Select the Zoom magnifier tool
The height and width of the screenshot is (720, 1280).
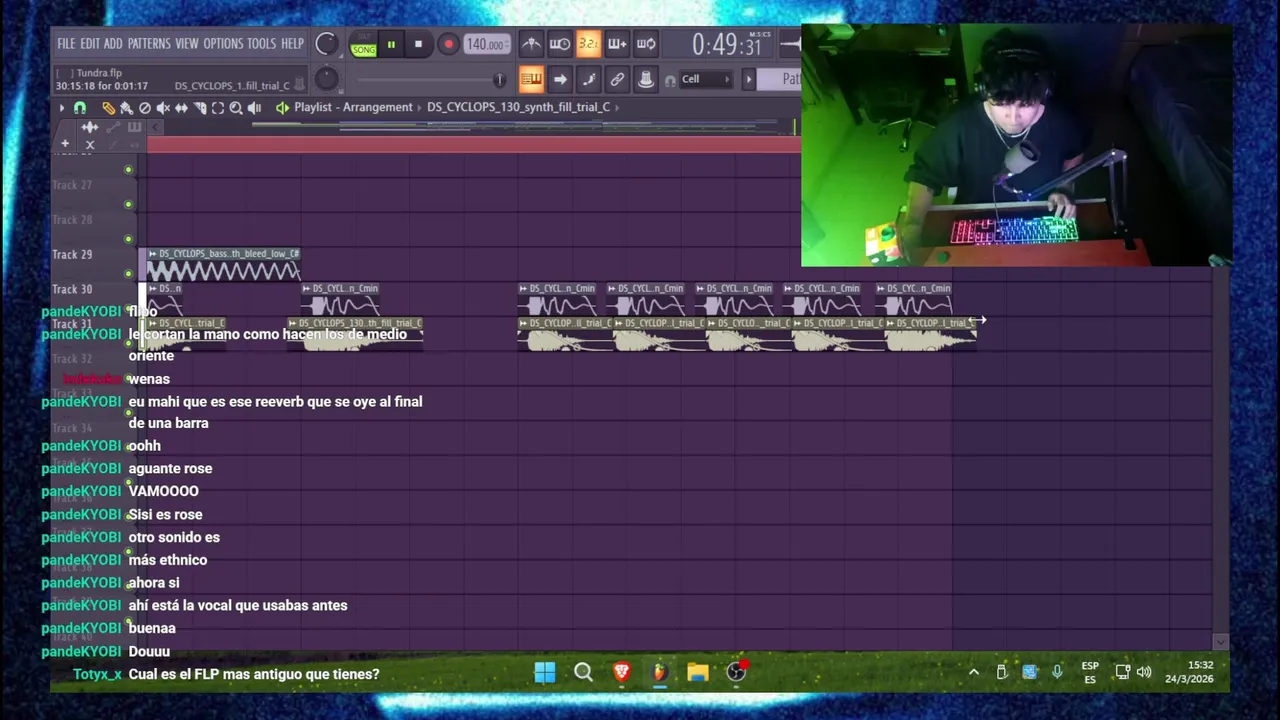coord(236,108)
